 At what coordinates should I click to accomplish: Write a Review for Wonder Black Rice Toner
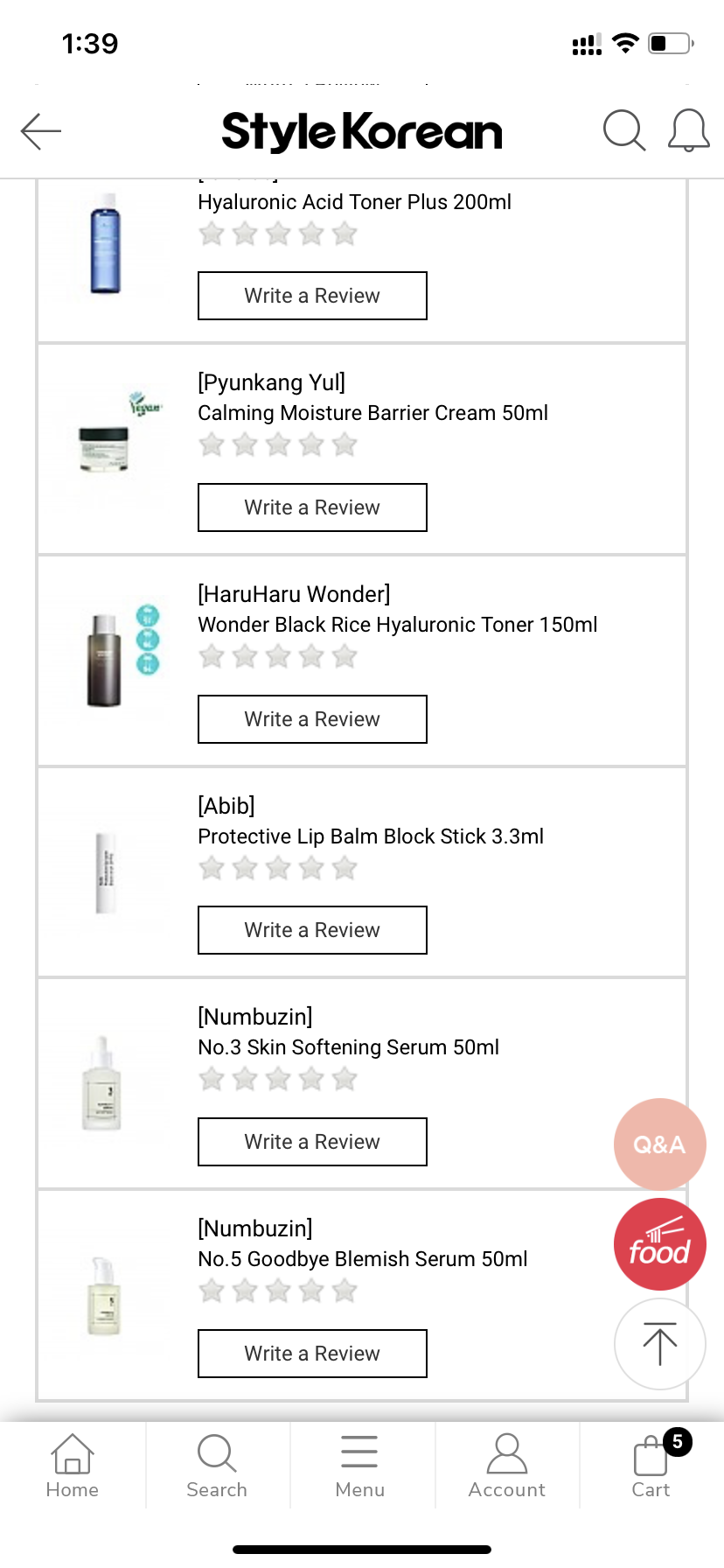point(312,719)
